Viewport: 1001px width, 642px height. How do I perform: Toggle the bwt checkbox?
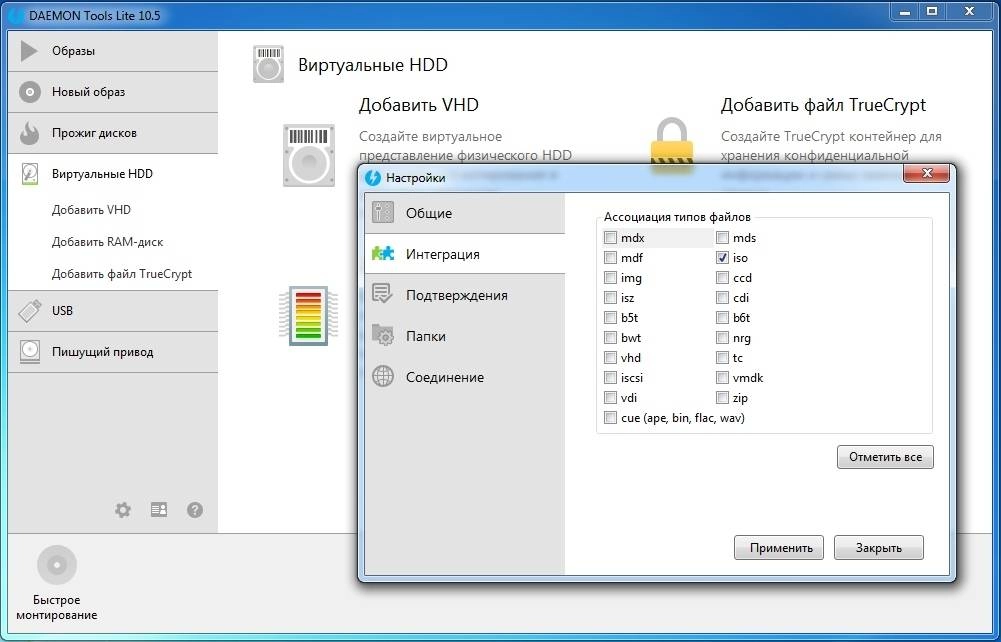610,338
